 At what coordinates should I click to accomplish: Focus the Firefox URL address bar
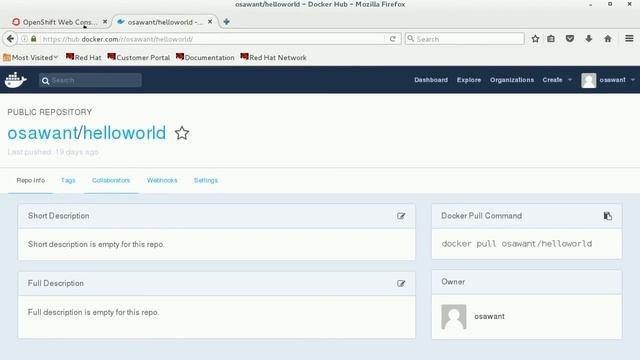click(x=212, y=39)
